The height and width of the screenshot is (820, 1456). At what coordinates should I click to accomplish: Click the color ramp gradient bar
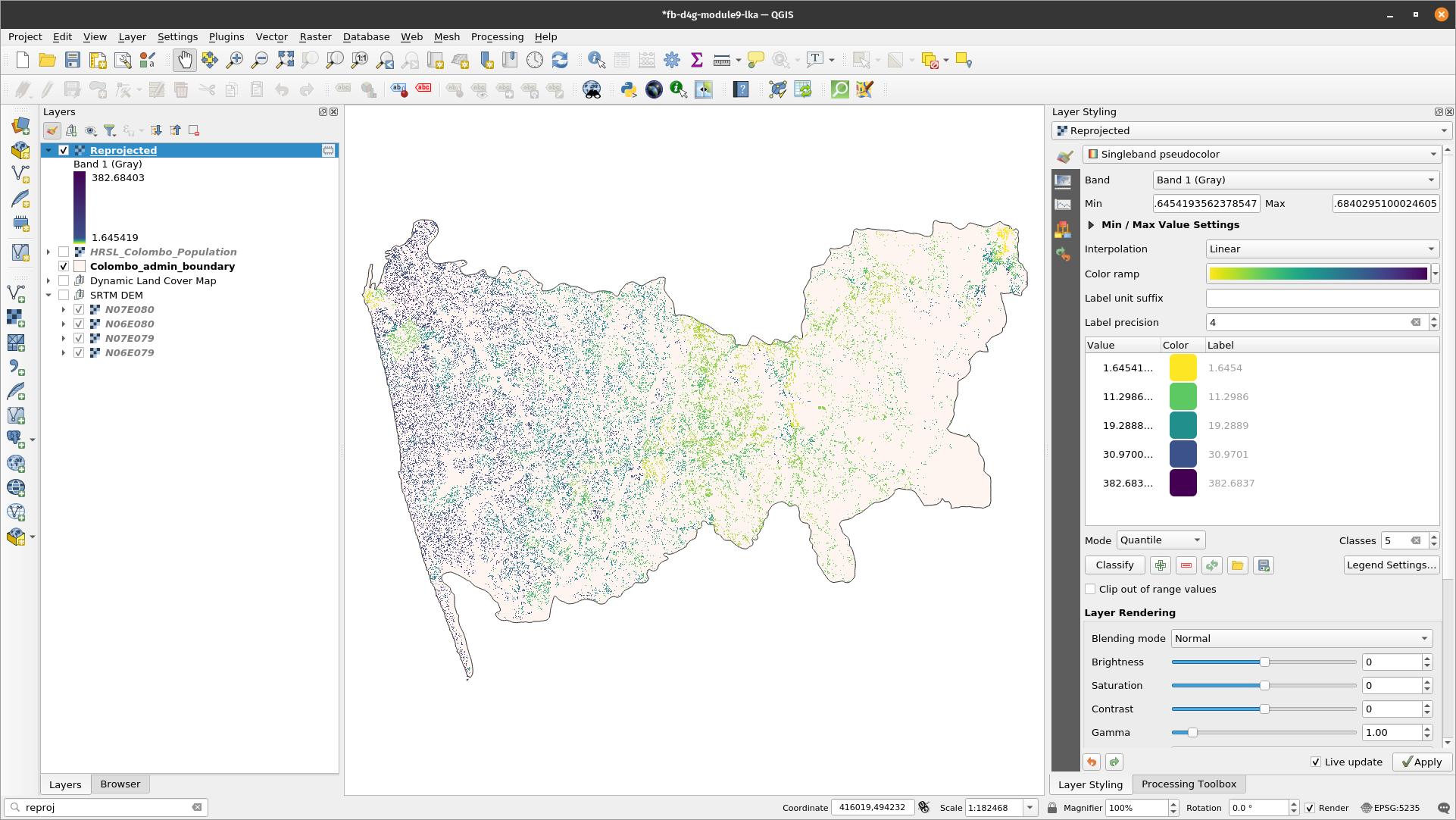[x=1317, y=274]
